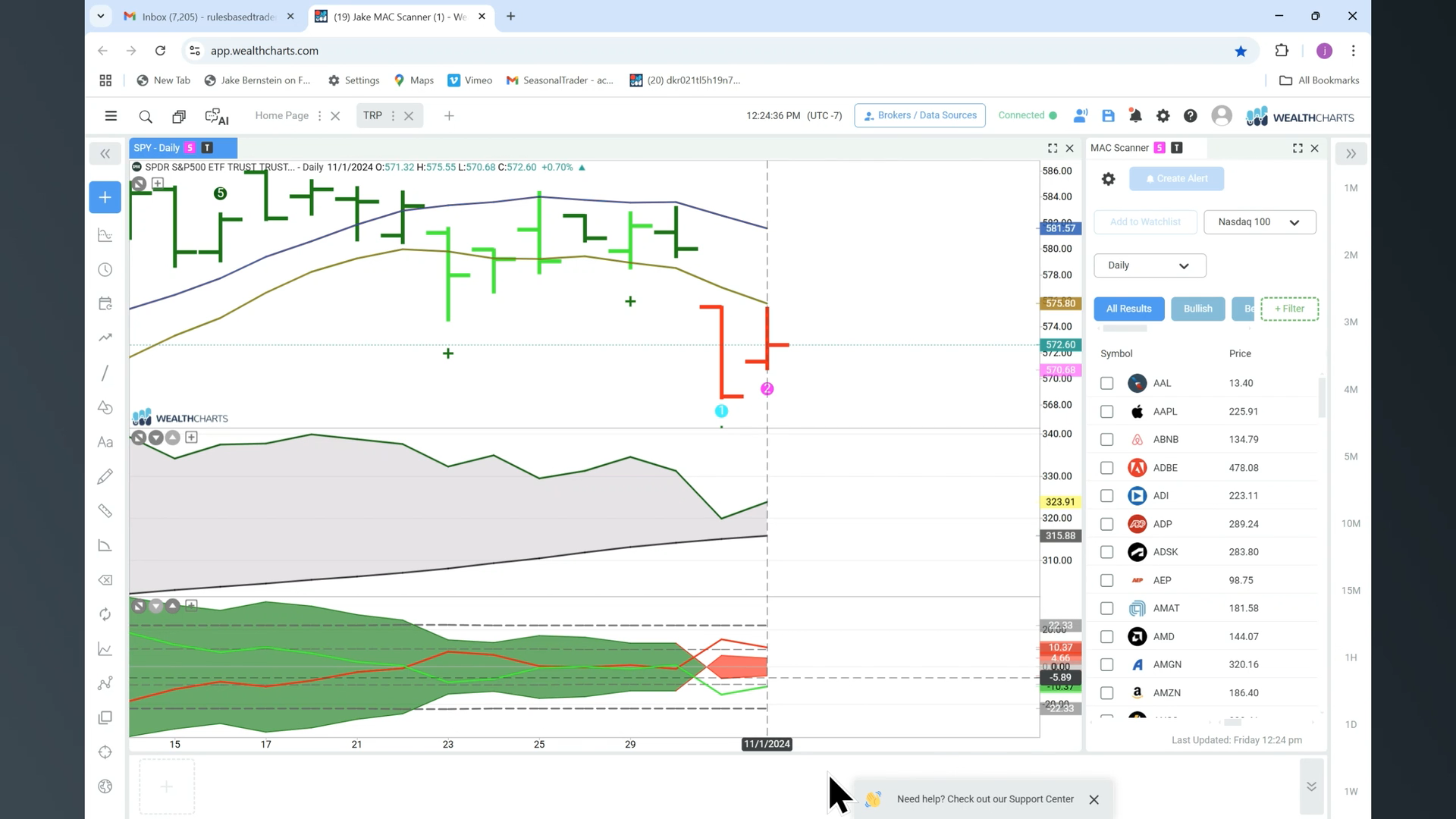Tick the ADI checkbox

tap(1106, 496)
